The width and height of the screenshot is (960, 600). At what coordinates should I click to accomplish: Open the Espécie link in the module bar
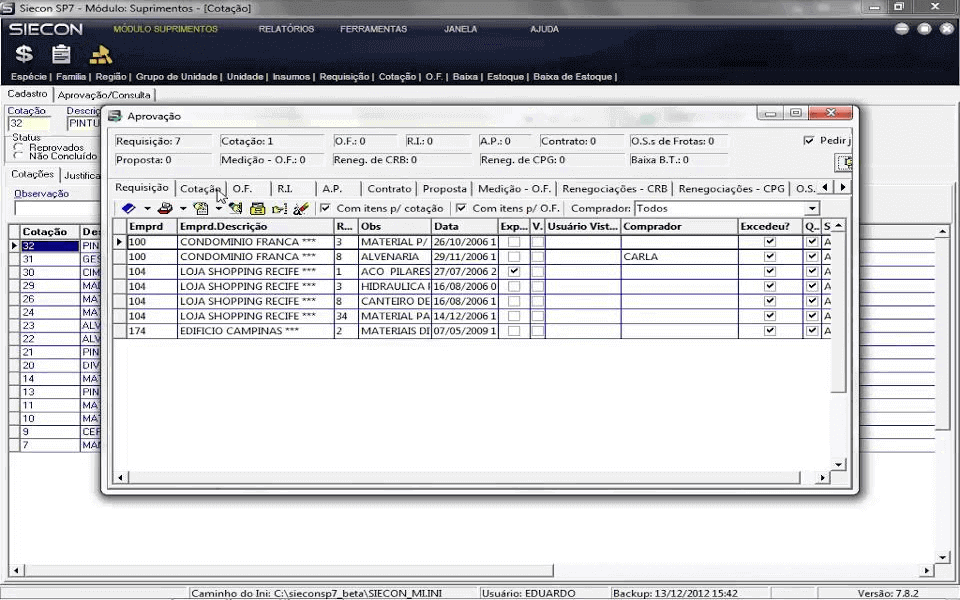(29, 77)
